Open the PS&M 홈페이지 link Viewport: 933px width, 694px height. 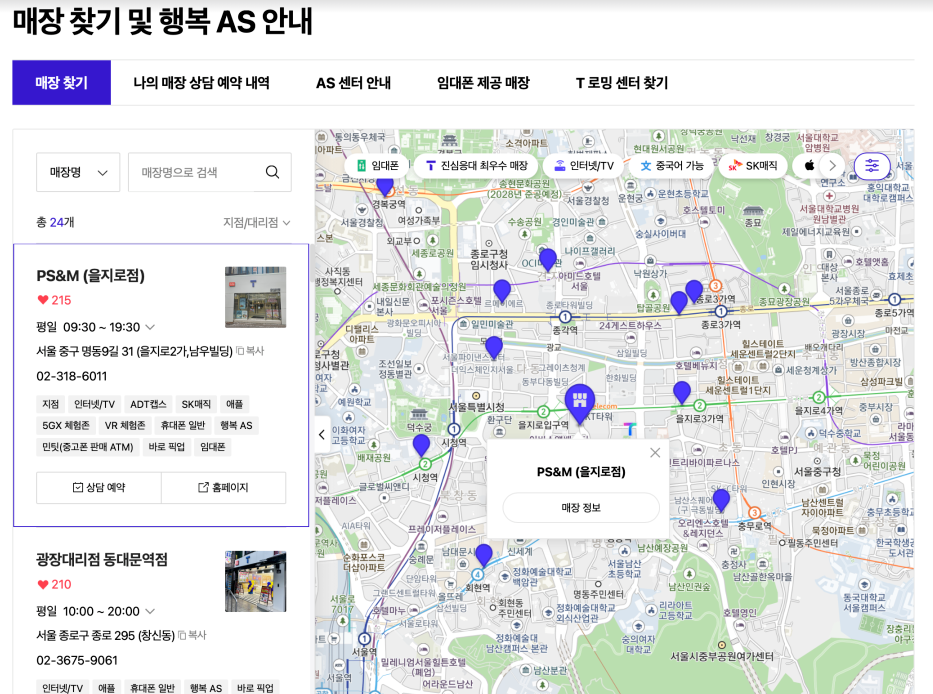(x=223, y=487)
